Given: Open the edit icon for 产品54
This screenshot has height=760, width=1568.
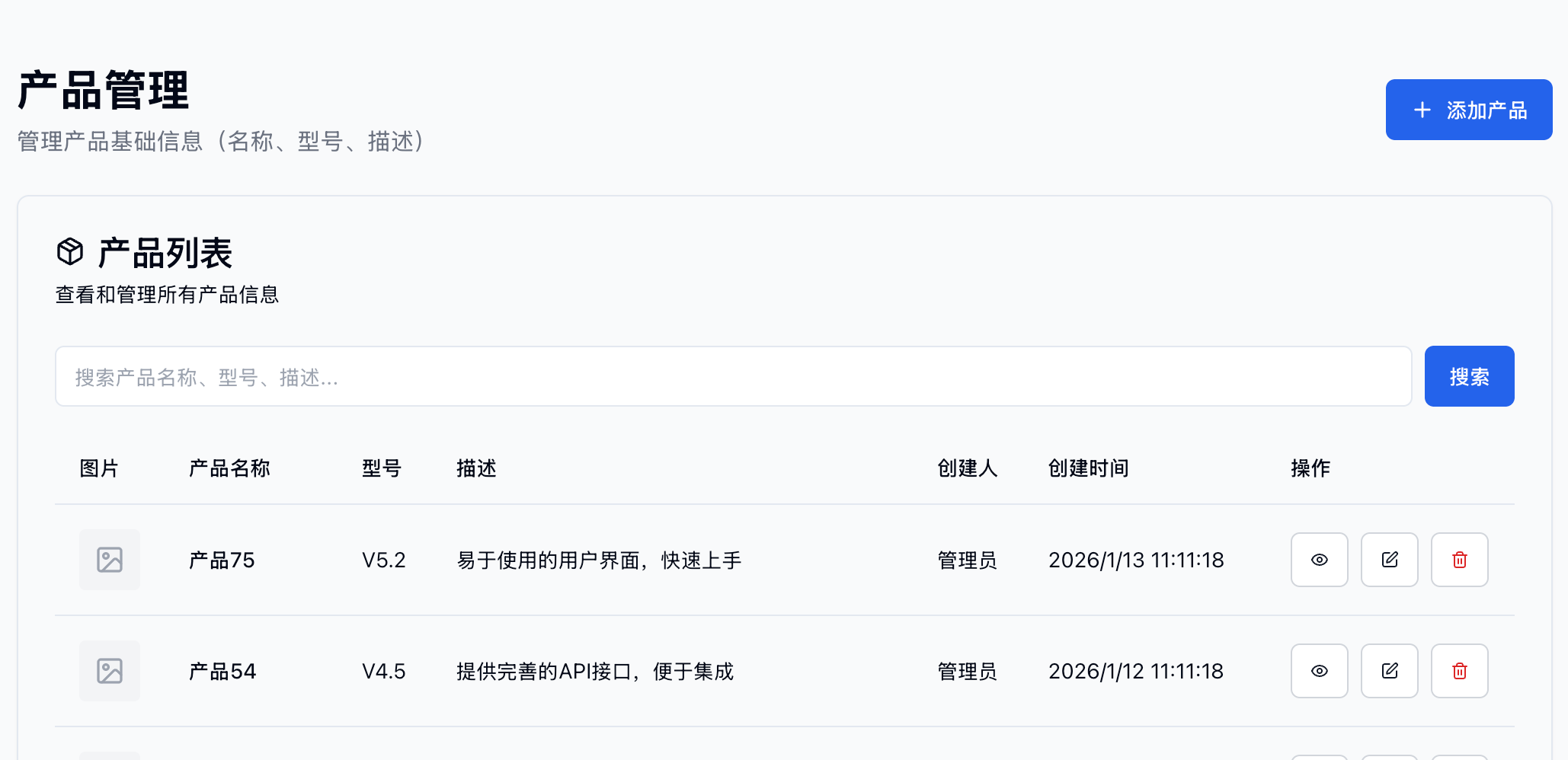Looking at the screenshot, I should click(x=1389, y=671).
